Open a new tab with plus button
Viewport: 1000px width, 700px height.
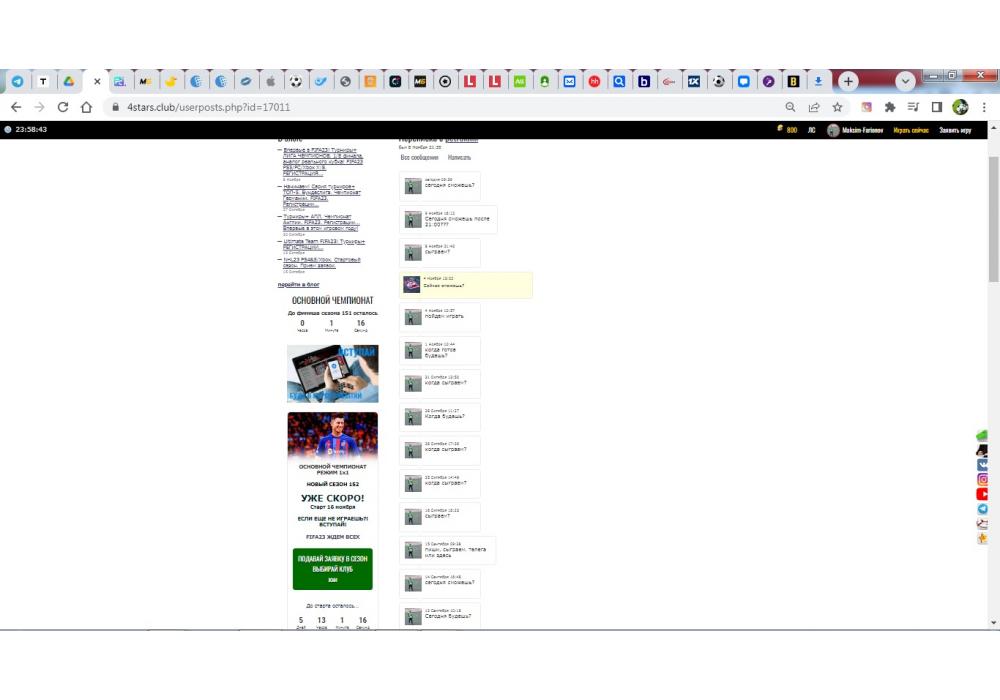(848, 81)
